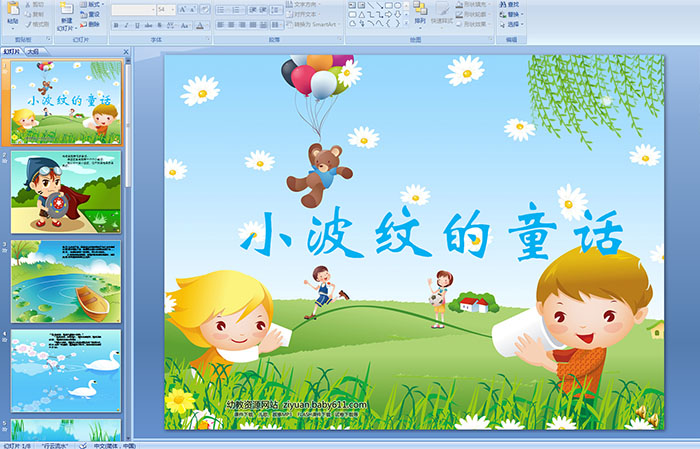The height and width of the screenshot is (449, 700).
Task: Select slide 3 thumbnail with the boat
Action: click(x=66, y=281)
